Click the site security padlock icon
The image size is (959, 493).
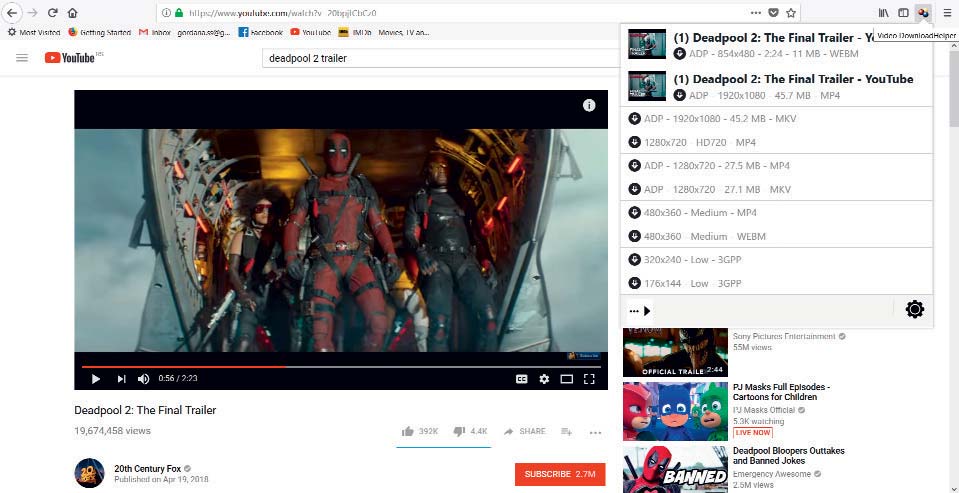pyautogui.click(x=179, y=13)
